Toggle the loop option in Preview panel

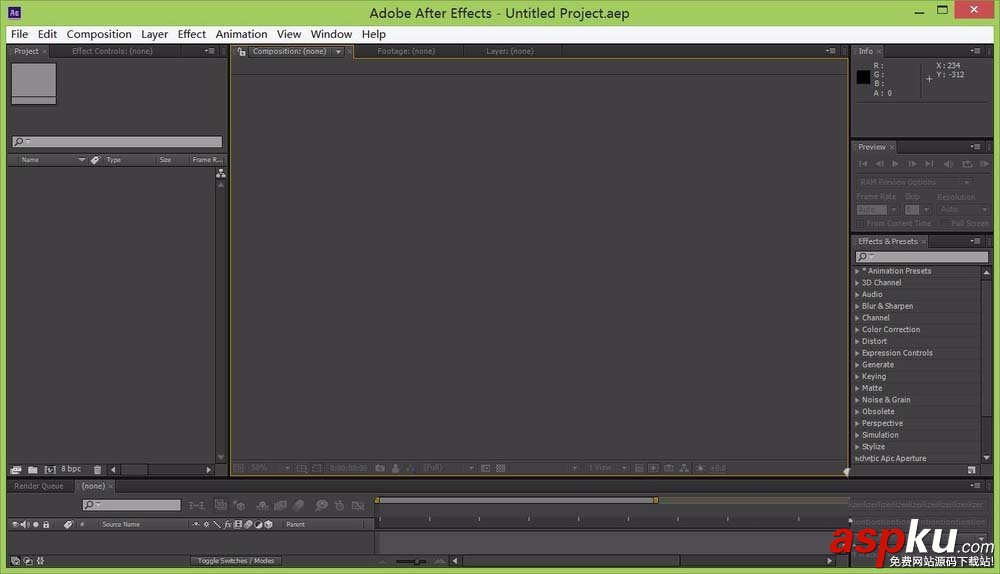tap(967, 165)
